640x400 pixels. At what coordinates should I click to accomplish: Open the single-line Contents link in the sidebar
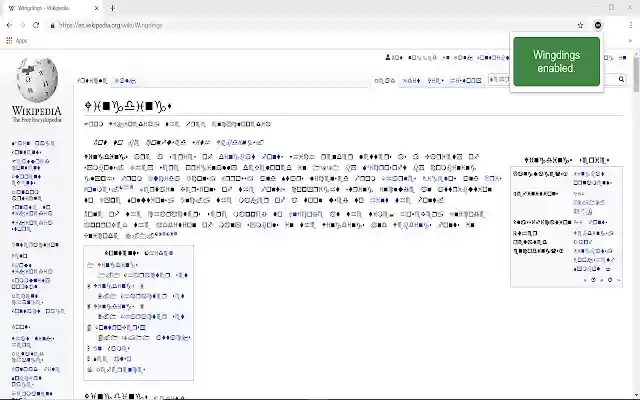pyautogui.click(x=27, y=152)
